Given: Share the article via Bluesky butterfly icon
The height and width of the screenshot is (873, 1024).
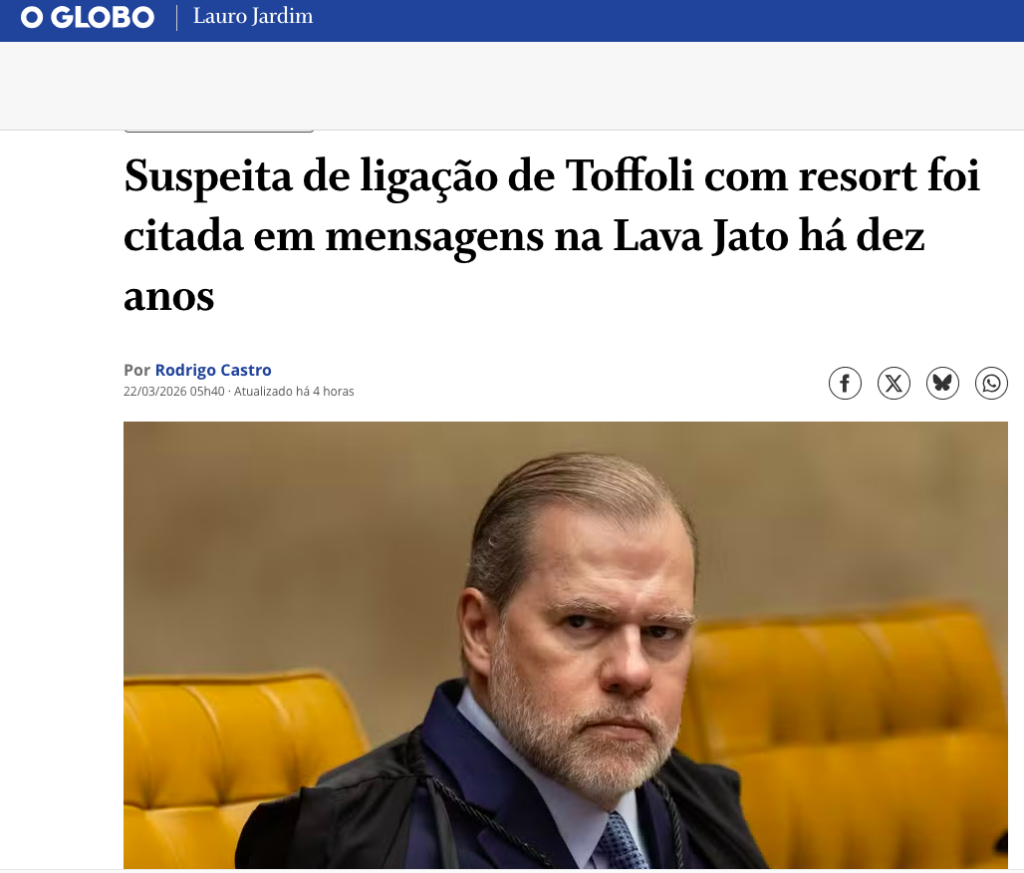Looking at the screenshot, I should [942, 383].
